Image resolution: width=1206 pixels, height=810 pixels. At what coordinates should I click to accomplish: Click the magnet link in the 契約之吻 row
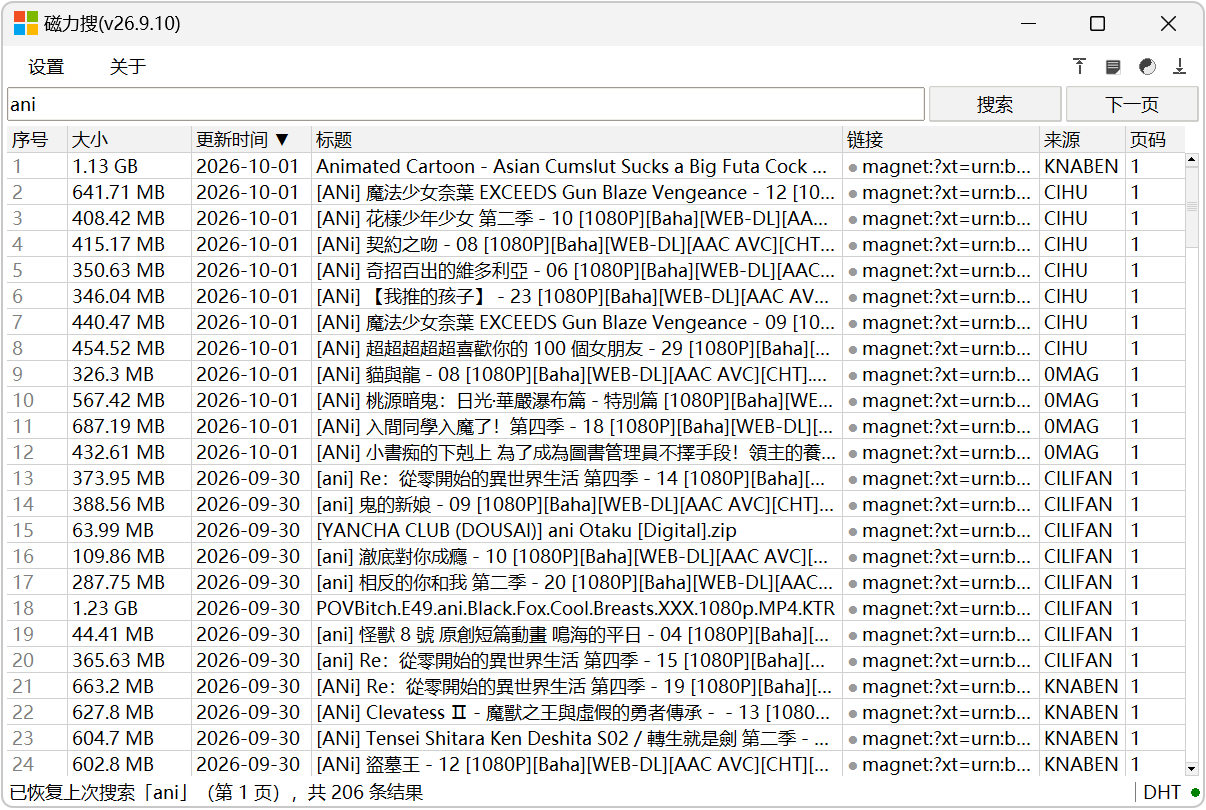[x=940, y=244]
